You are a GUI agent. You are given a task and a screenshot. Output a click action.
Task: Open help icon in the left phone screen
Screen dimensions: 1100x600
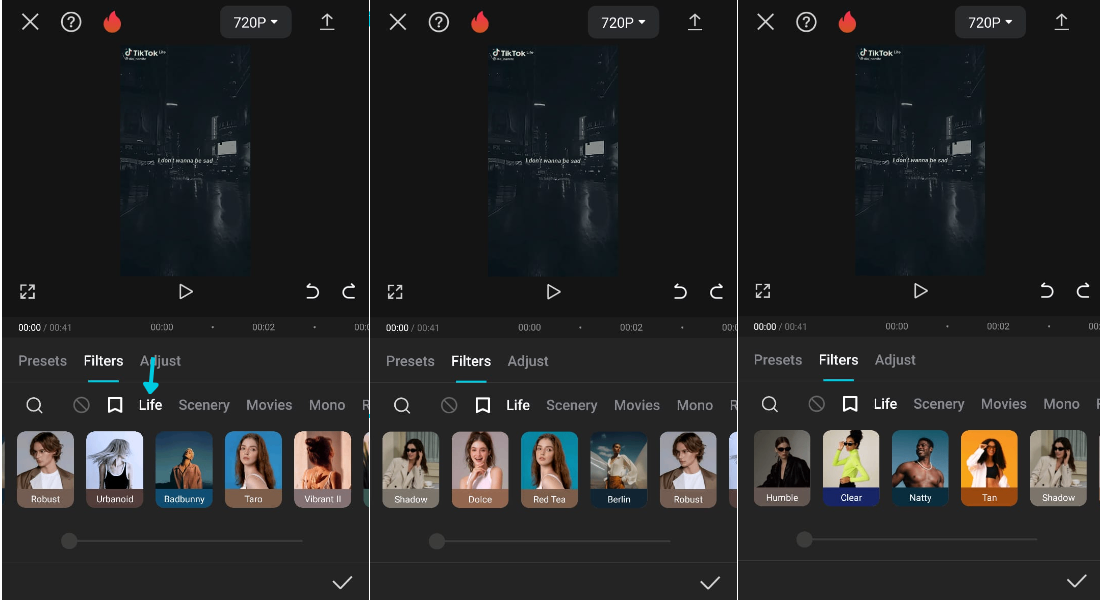pos(71,22)
